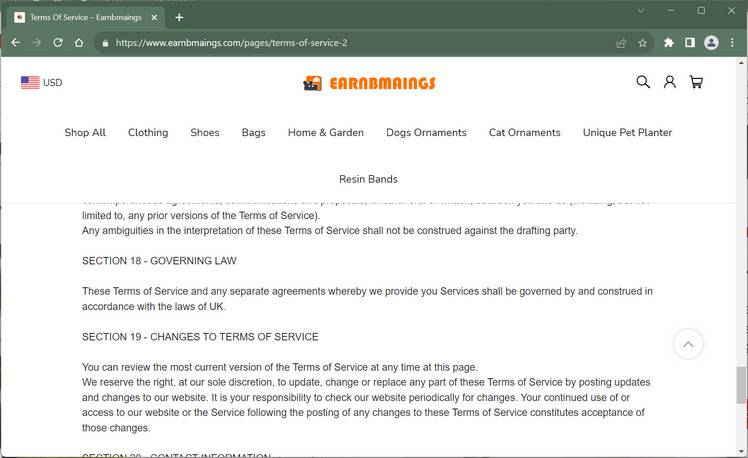This screenshot has height=458, width=748.
Task: Open the Chrome three-dot menu
Action: (732, 42)
